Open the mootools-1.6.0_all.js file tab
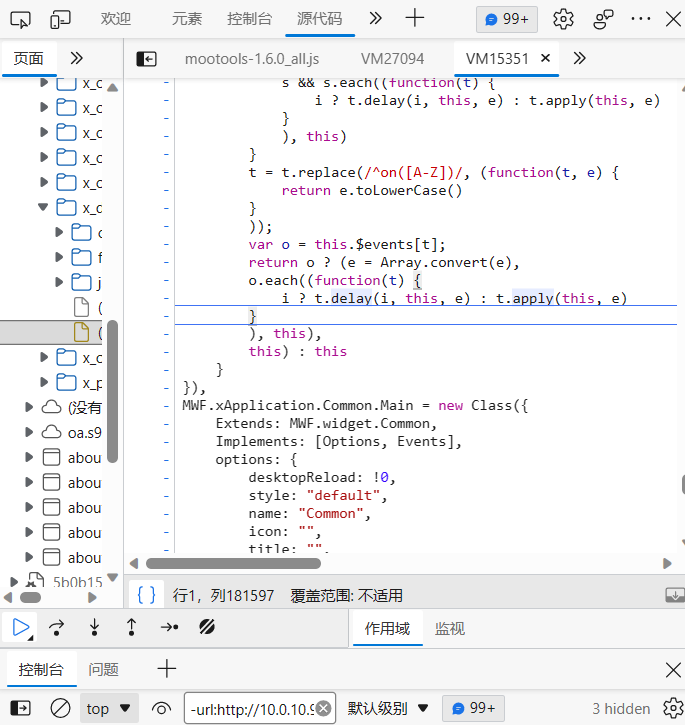The height and width of the screenshot is (725, 685). tap(251, 59)
